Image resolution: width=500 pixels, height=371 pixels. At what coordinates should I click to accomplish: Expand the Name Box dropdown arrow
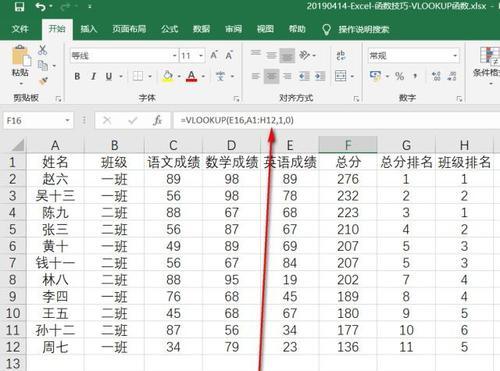pos(67,120)
